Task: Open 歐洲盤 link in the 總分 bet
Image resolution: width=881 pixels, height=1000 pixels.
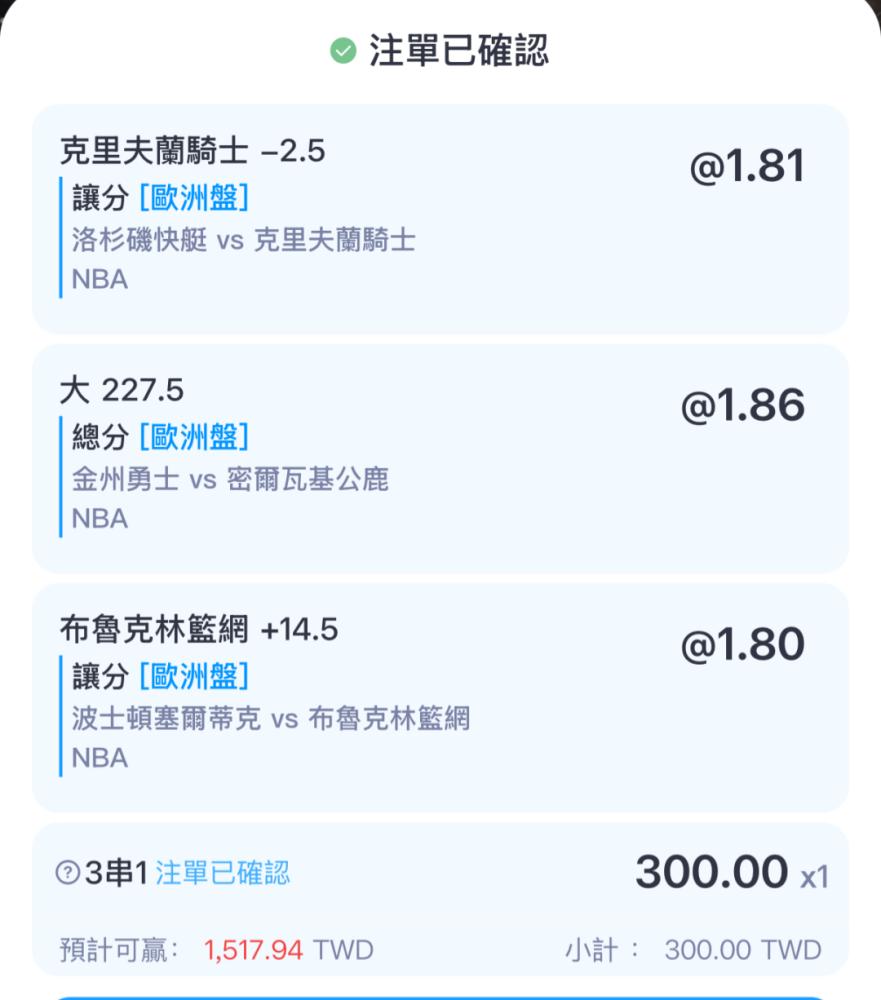Action: [194, 437]
